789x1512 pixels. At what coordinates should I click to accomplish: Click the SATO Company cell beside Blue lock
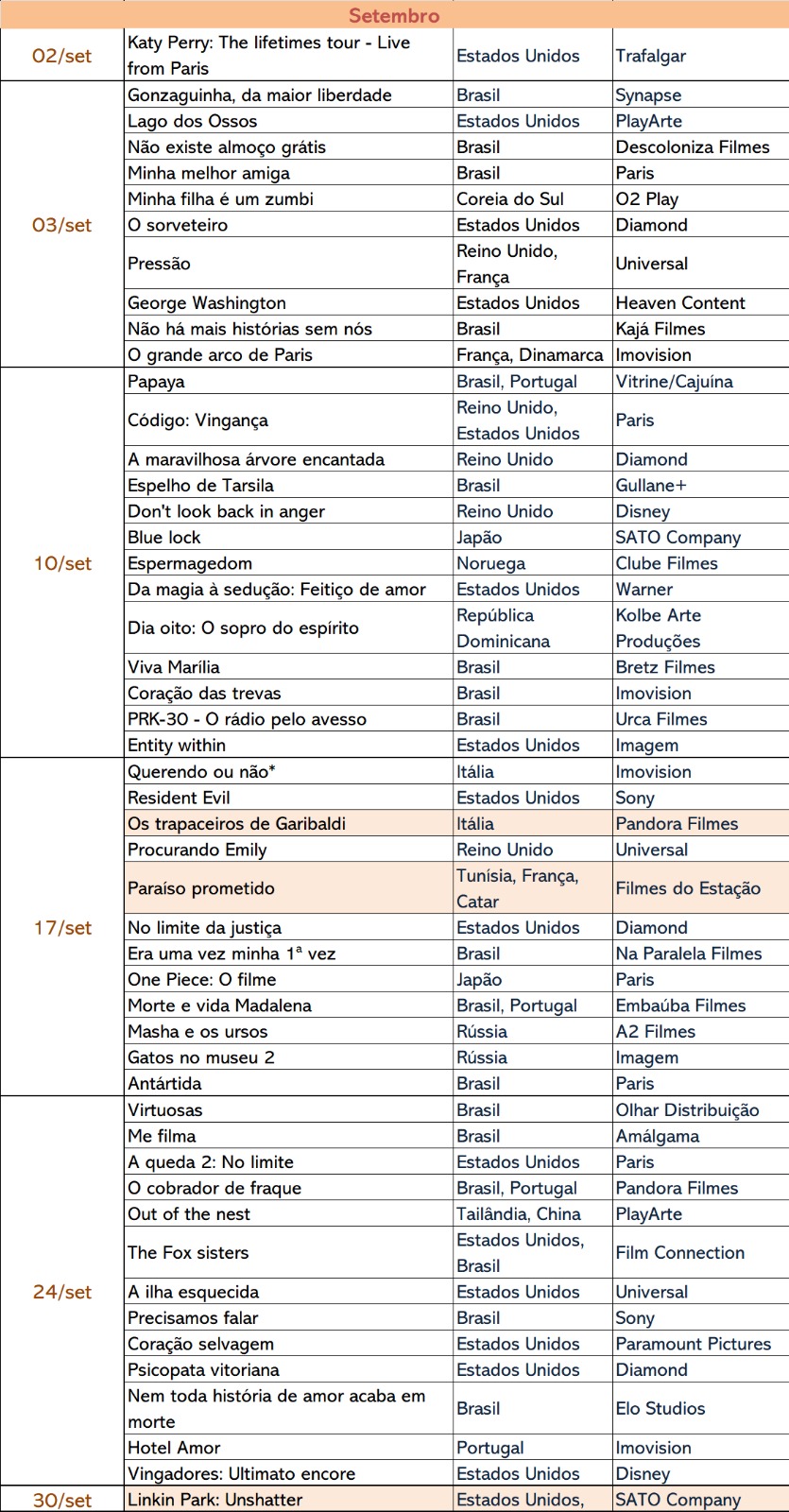[700, 538]
